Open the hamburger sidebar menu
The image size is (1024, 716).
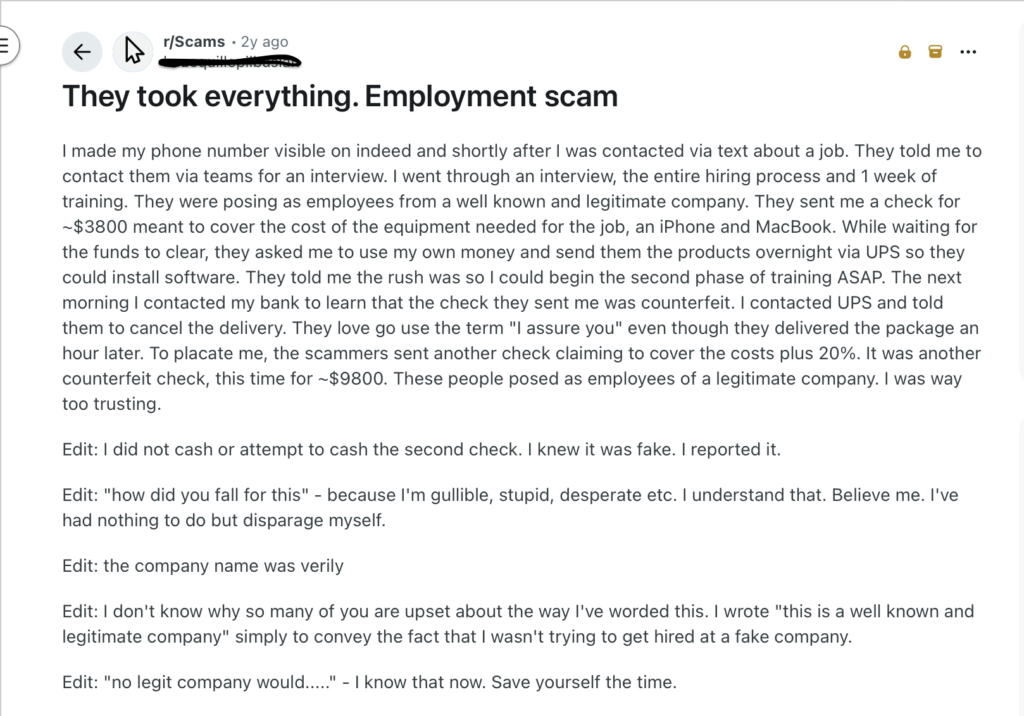tap(6, 45)
